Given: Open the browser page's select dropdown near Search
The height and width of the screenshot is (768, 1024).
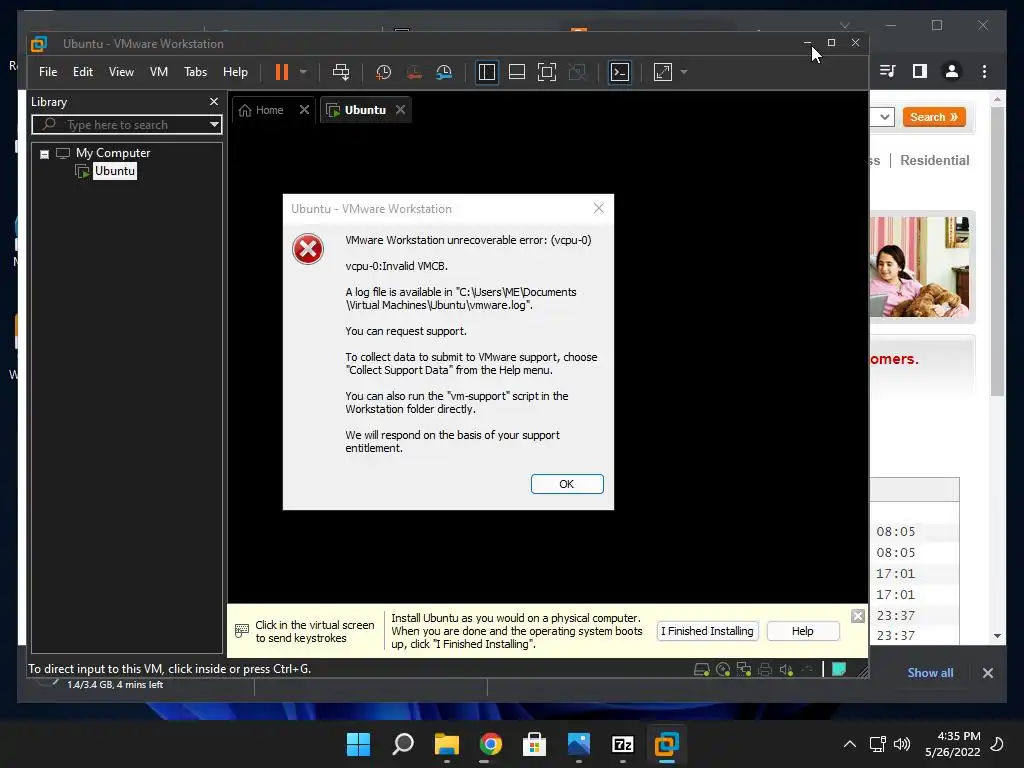Looking at the screenshot, I should [x=882, y=117].
